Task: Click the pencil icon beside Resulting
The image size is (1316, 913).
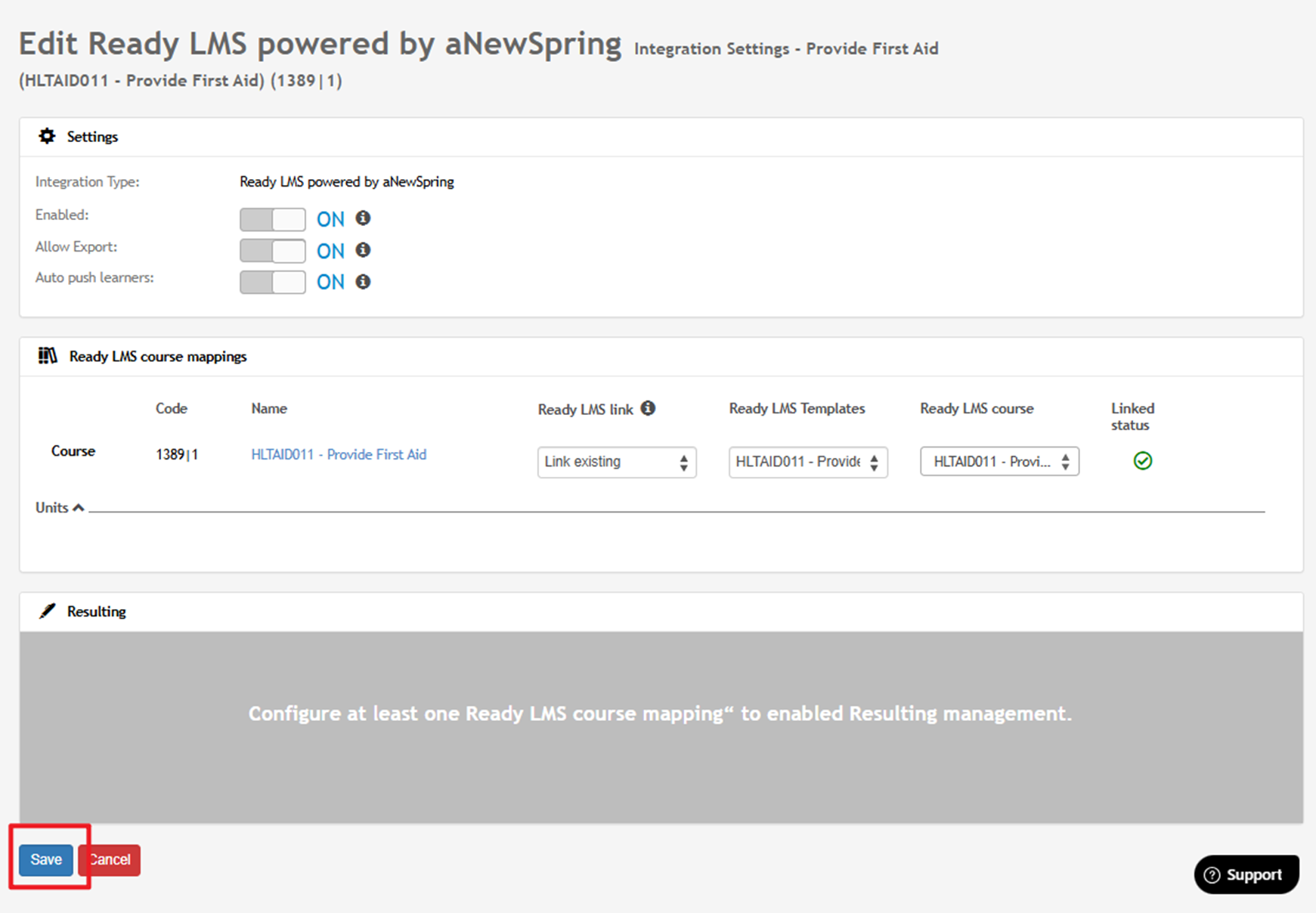Action: click(x=47, y=611)
